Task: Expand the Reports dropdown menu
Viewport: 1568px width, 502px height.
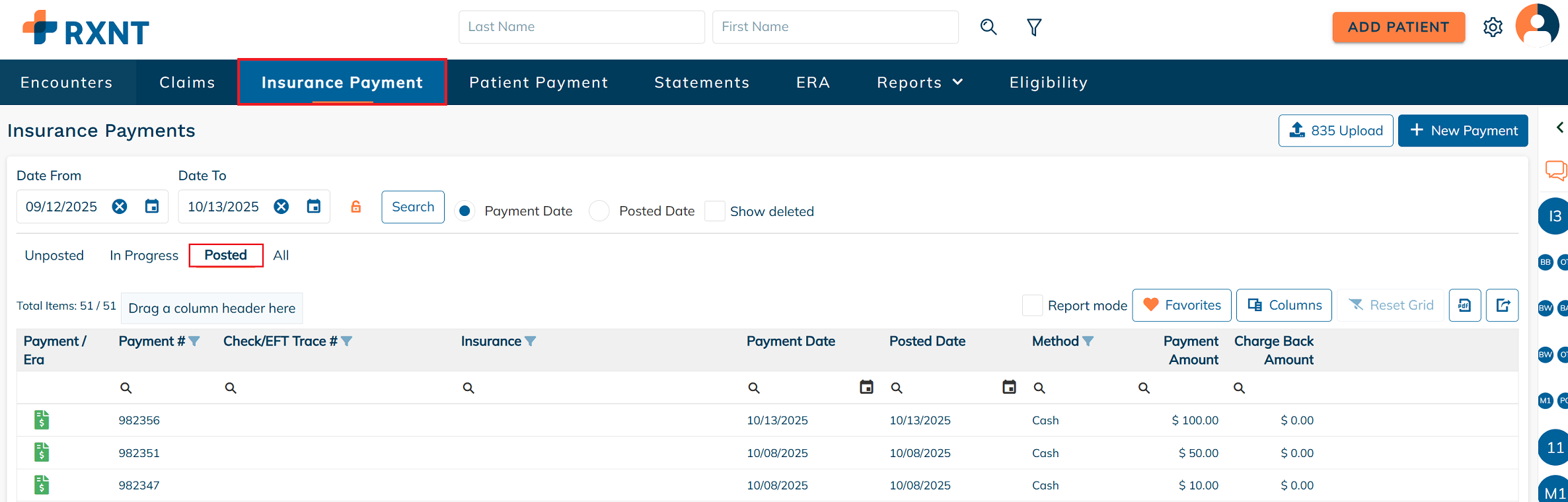Action: (919, 83)
